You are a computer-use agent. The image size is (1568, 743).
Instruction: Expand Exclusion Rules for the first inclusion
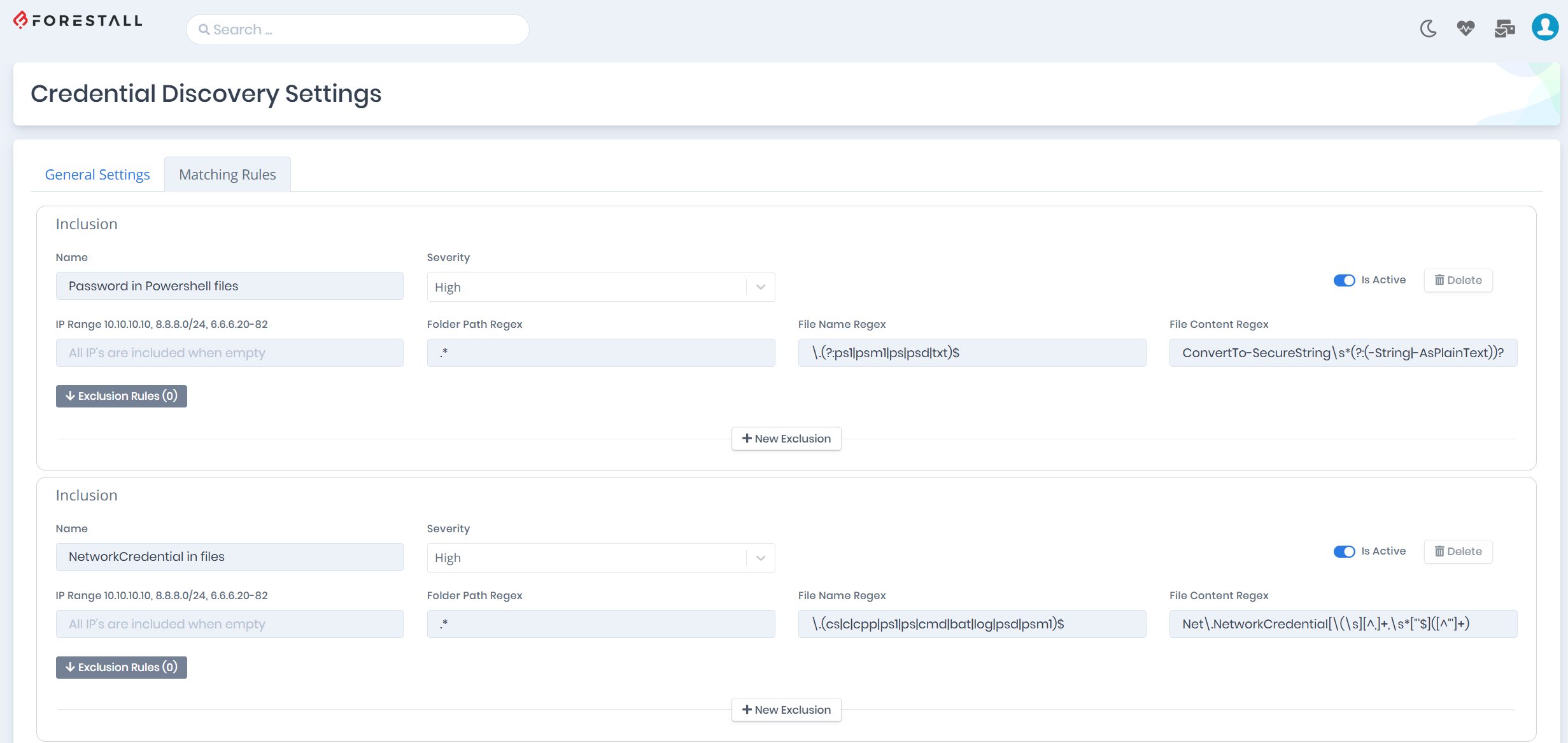121,395
